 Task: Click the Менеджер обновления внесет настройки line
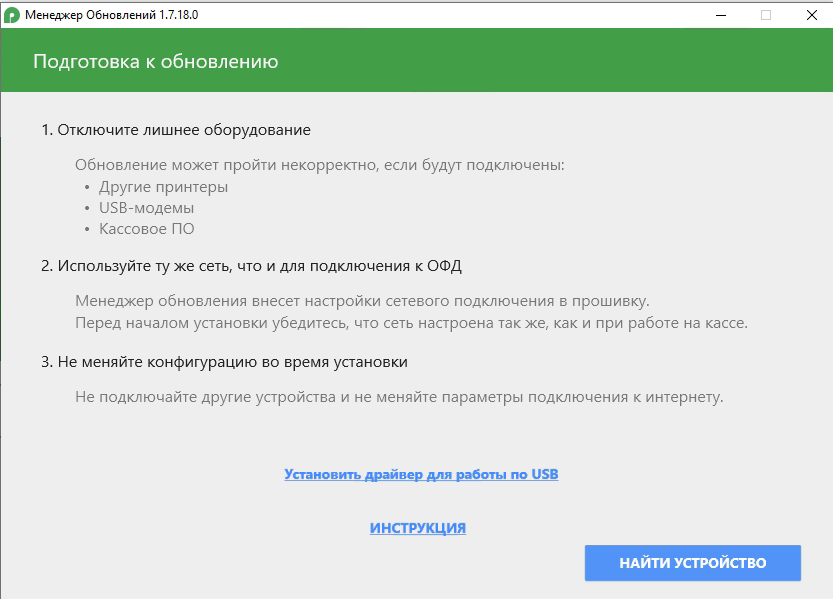point(362,301)
